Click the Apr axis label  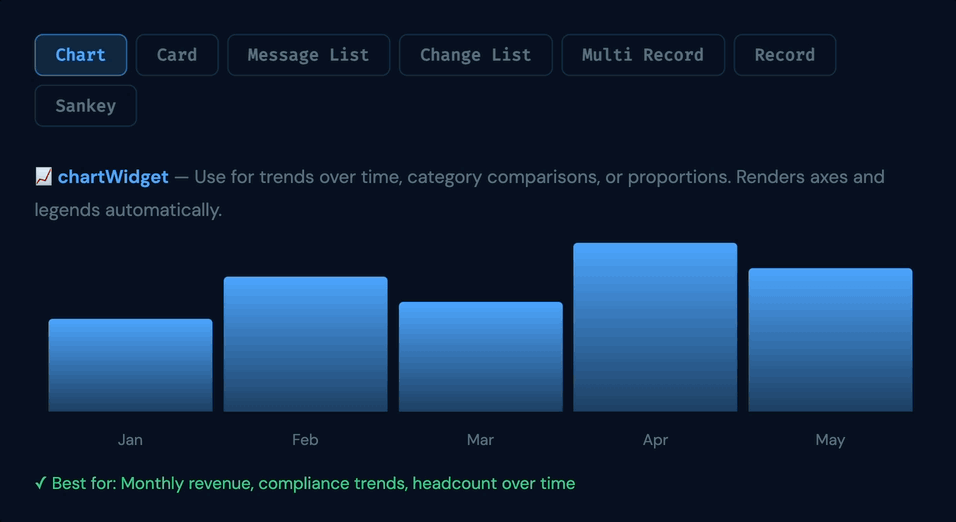[655, 440]
